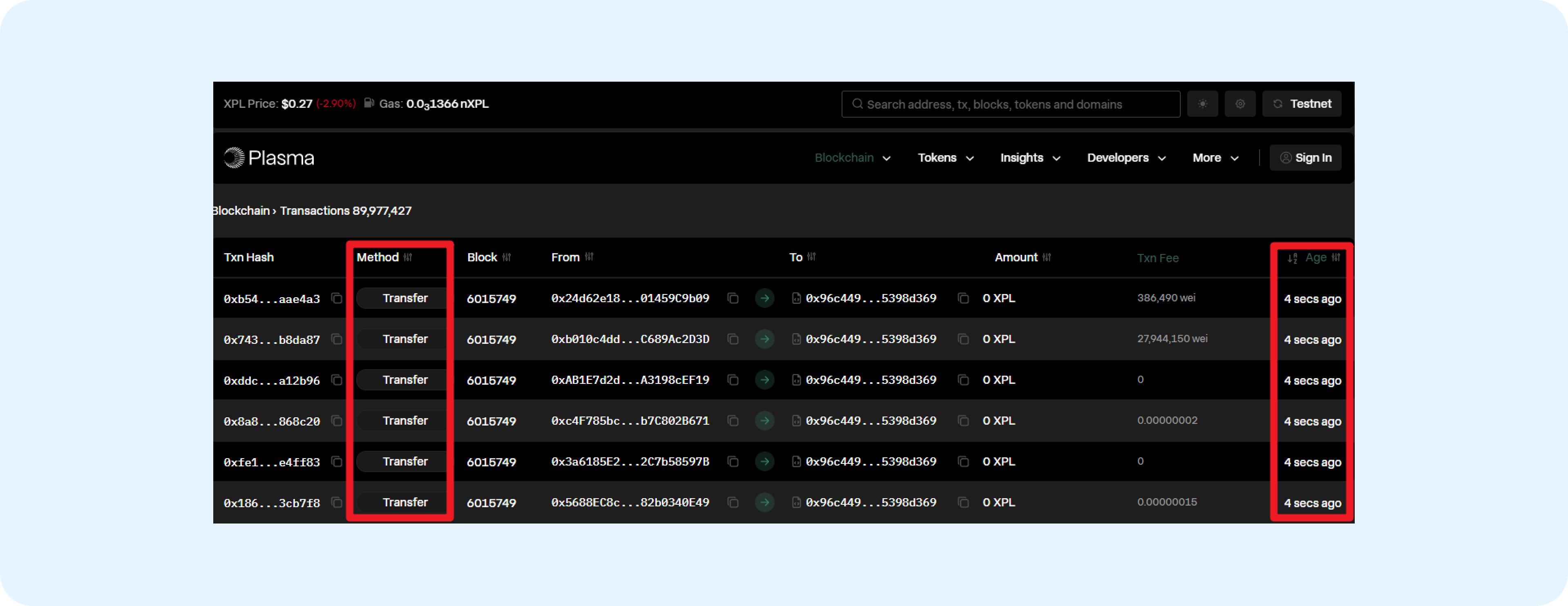Click the search address input field
The height and width of the screenshot is (606, 1568).
point(1010,104)
